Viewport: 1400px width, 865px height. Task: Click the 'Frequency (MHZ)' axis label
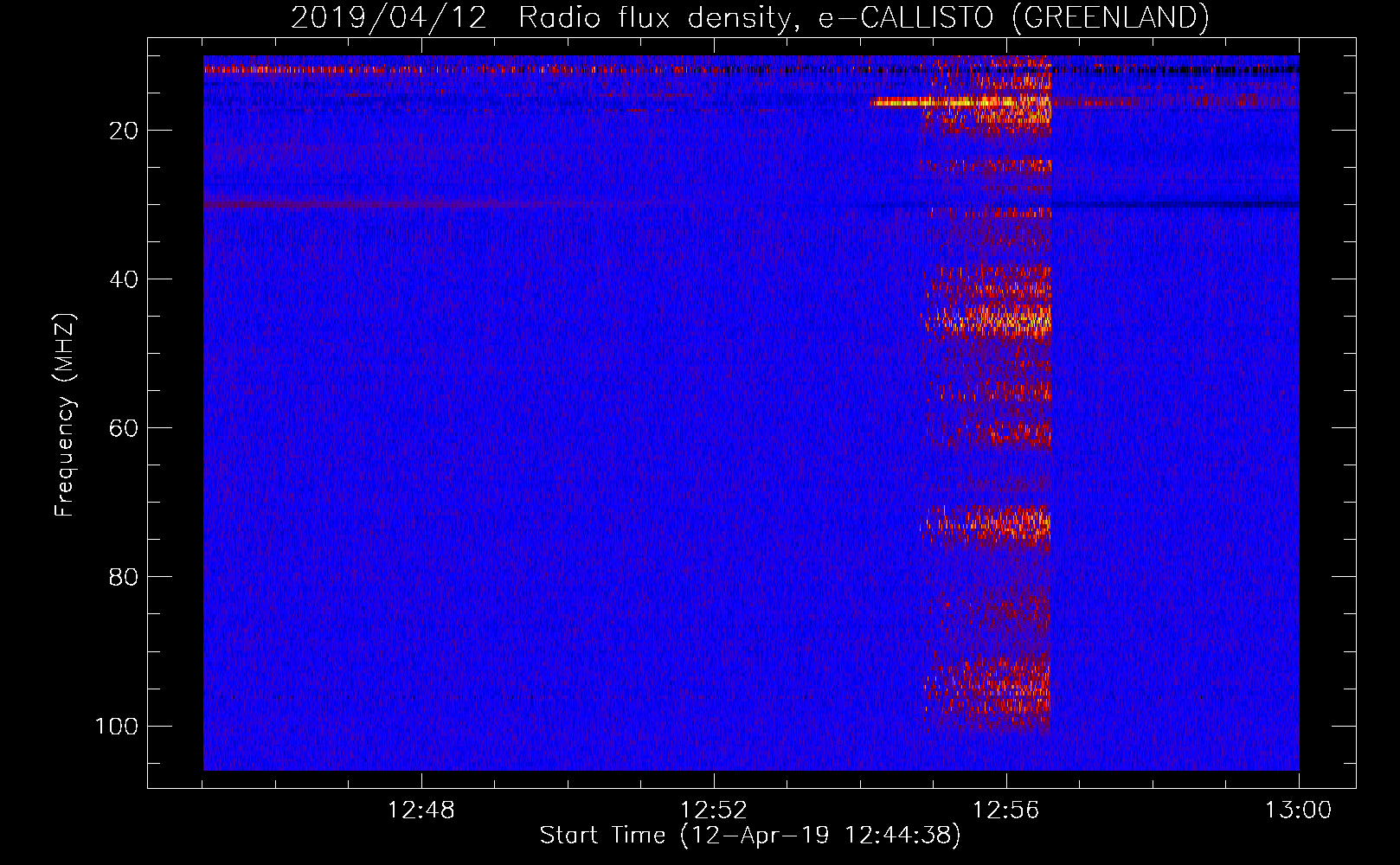pyautogui.click(x=66, y=415)
